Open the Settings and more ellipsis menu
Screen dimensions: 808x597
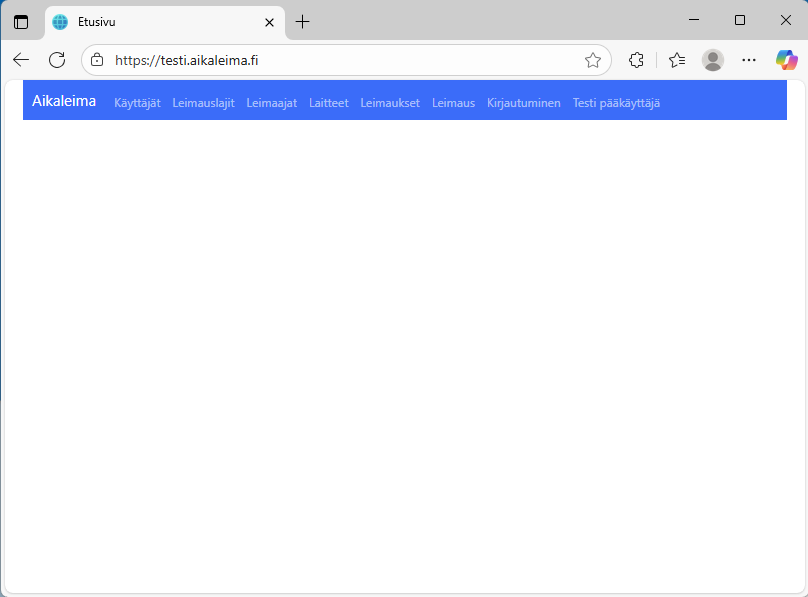(749, 60)
